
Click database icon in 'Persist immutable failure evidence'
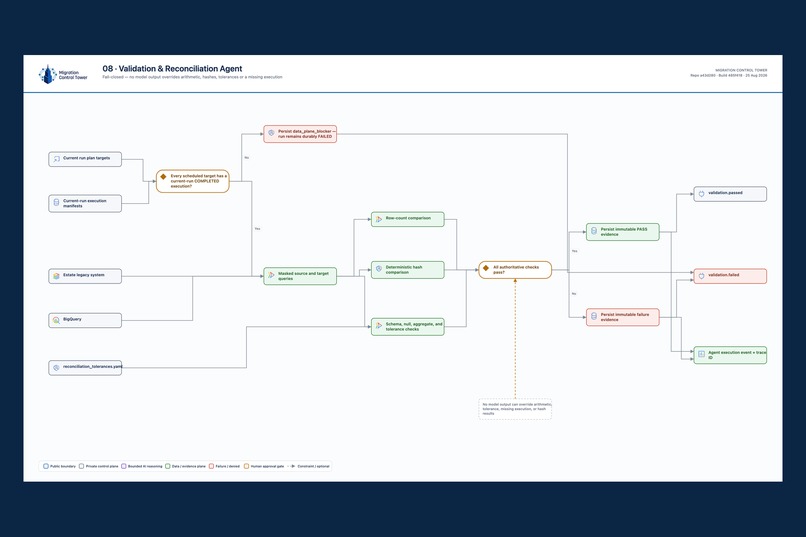pos(594,317)
